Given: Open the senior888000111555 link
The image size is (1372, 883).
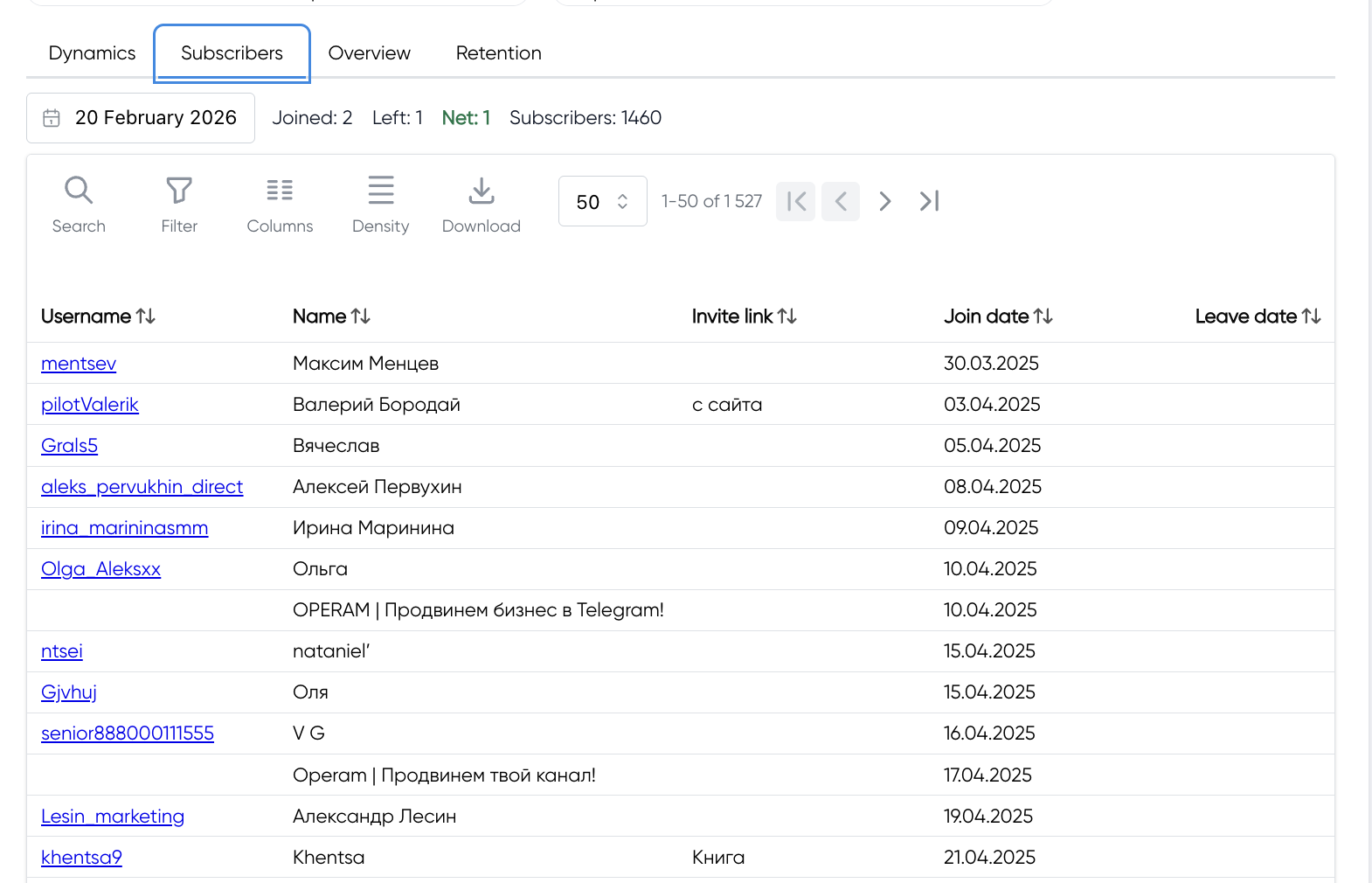Looking at the screenshot, I should click(128, 734).
